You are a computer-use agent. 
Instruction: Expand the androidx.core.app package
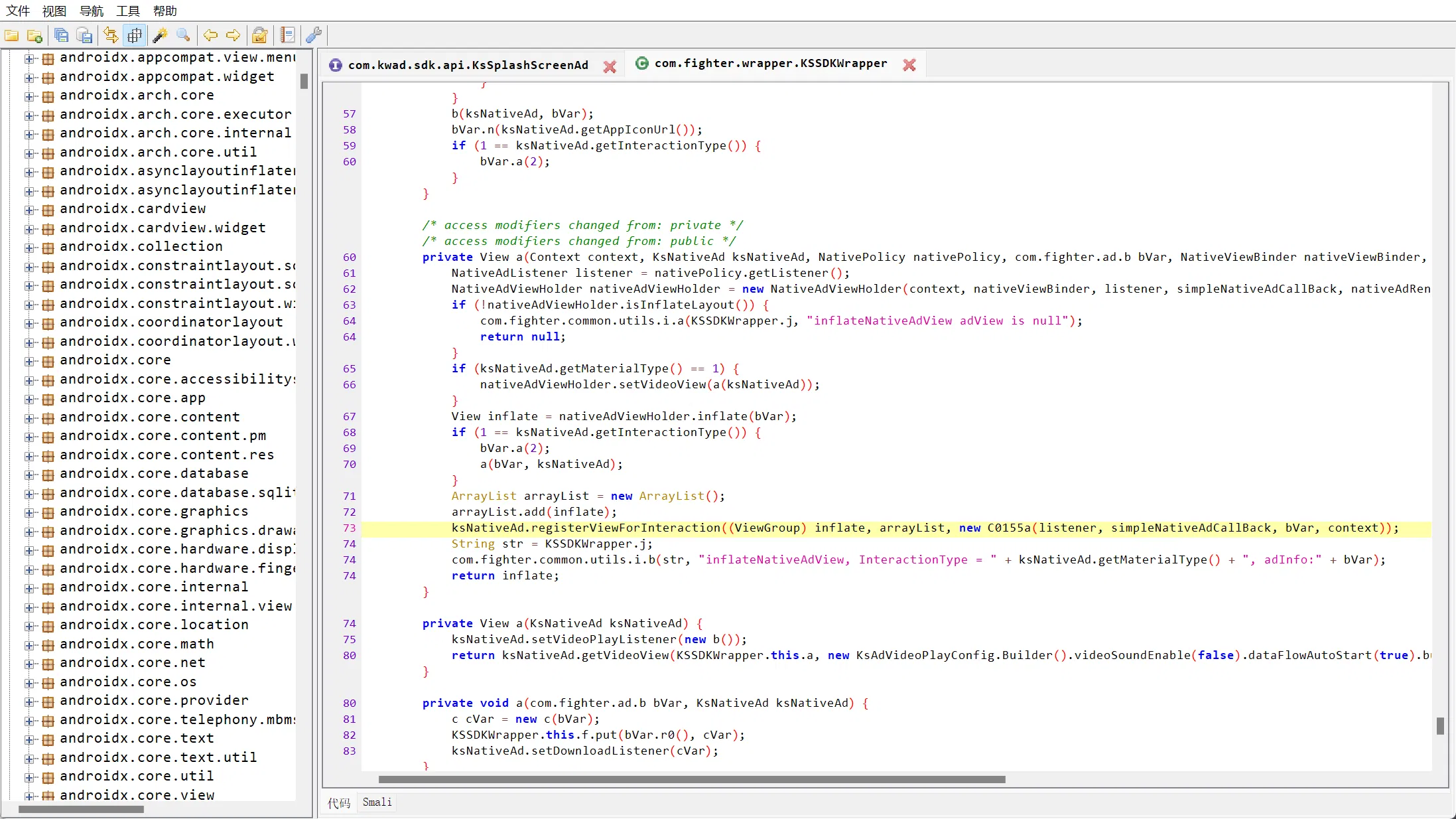[x=29, y=399]
